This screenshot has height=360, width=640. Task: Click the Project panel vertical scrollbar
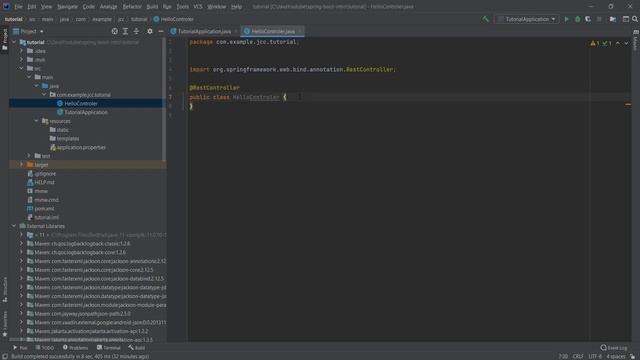(164, 99)
